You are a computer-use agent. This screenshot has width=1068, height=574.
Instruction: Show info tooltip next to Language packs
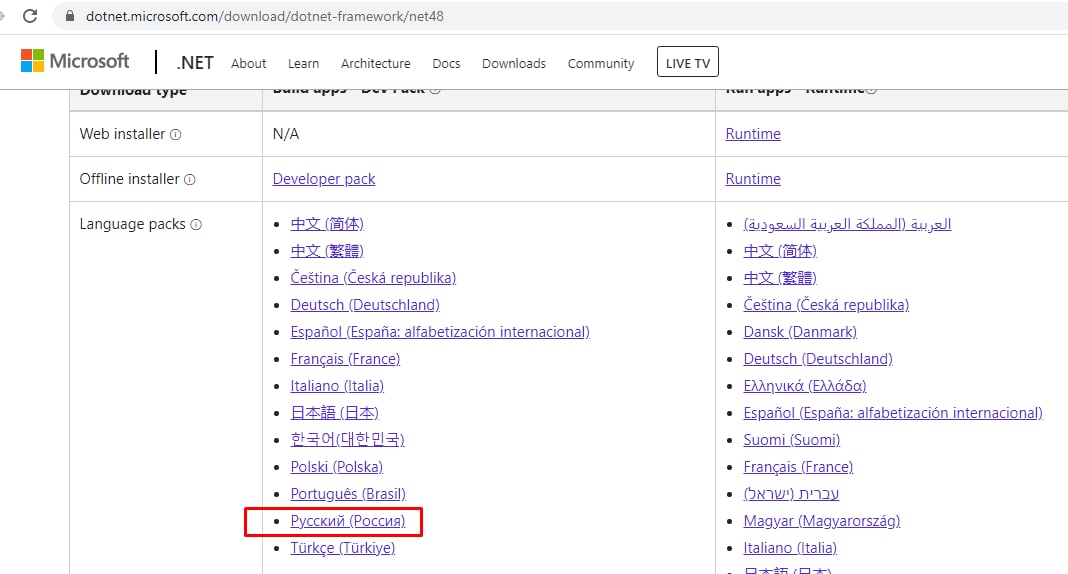(196, 225)
